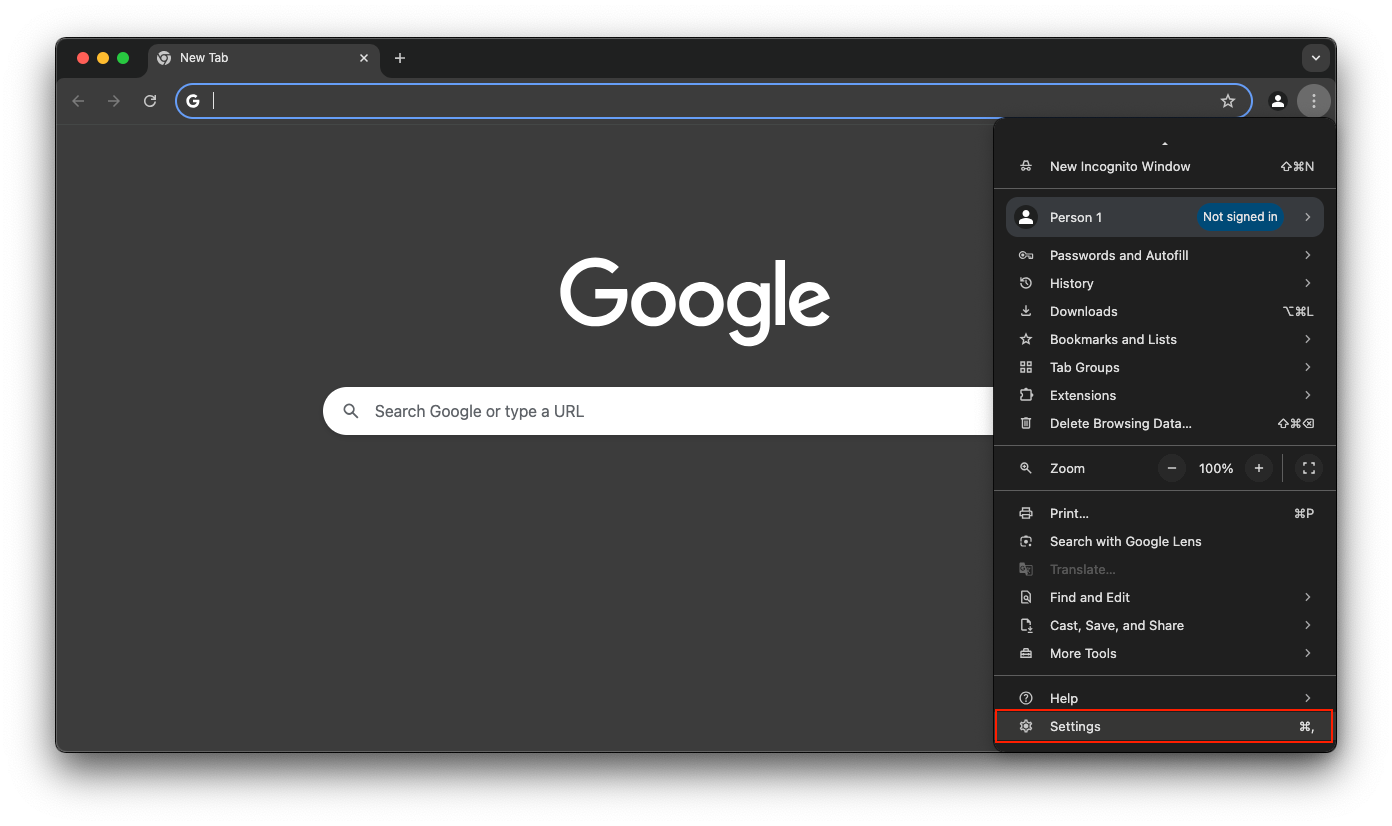Open the Print dialog
Viewport: 1392px width, 826px height.
[x=1068, y=513]
